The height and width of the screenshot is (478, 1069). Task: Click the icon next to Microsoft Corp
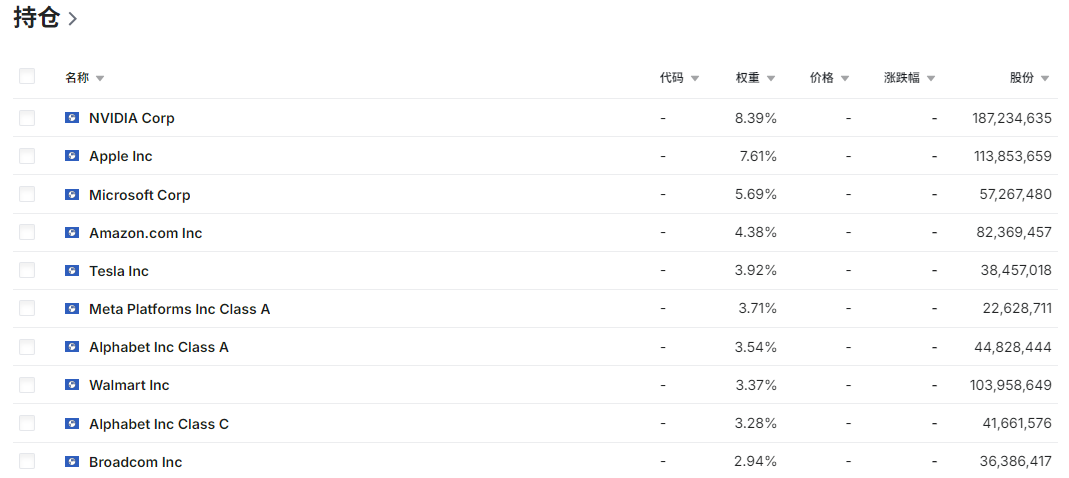tap(72, 195)
